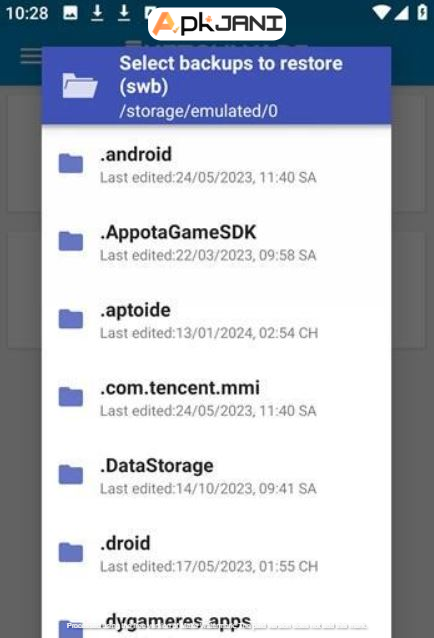Image resolution: width=434 pixels, height=638 pixels.
Task: Open the hamburger menu behind dialog
Action: pos(31,56)
